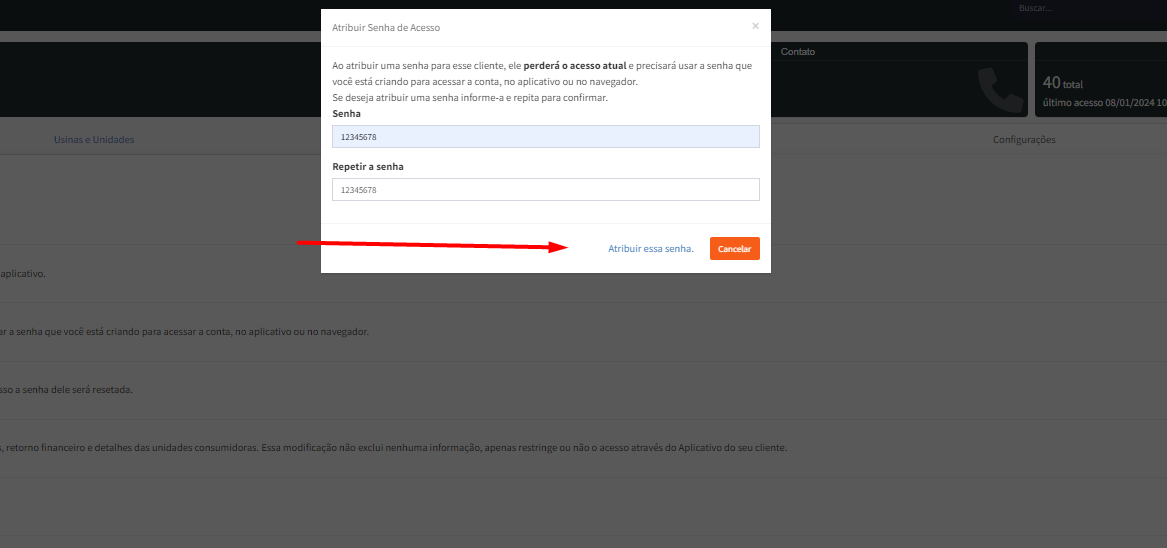Click the phone icon in Contato card
The height and width of the screenshot is (548, 1167).
coord(1000,89)
